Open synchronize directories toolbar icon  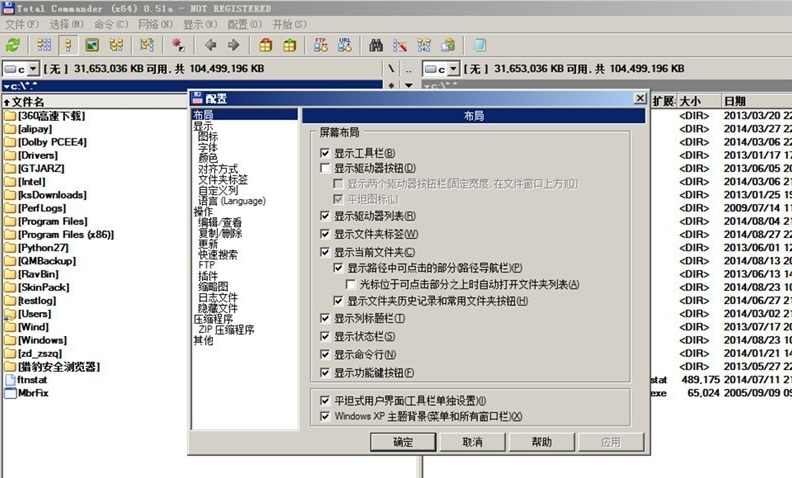[x=424, y=45]
